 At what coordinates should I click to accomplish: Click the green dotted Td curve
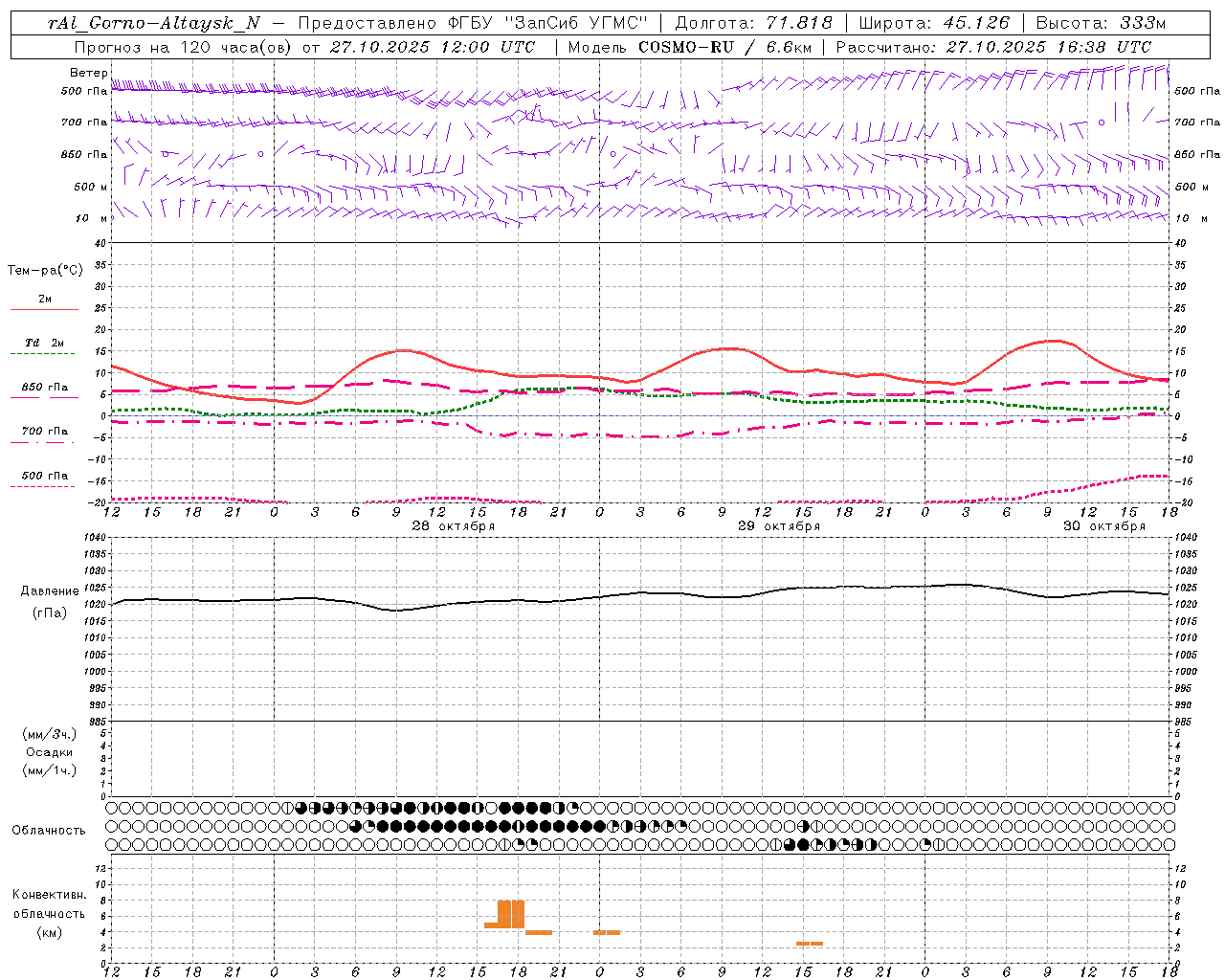(x=641, y=393)
